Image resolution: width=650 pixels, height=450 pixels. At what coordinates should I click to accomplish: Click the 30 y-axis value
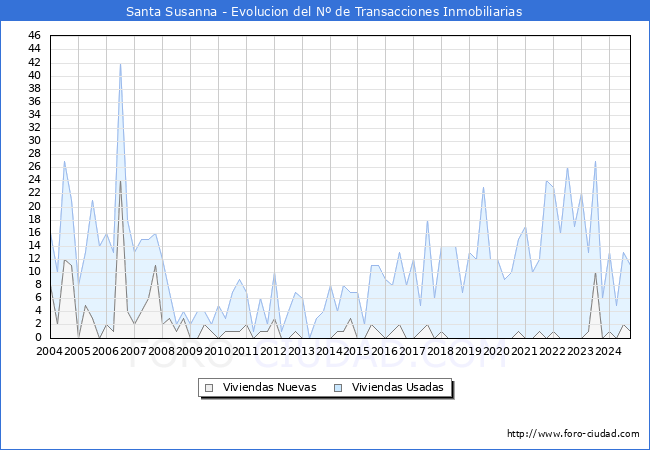(x=34, y=140)
